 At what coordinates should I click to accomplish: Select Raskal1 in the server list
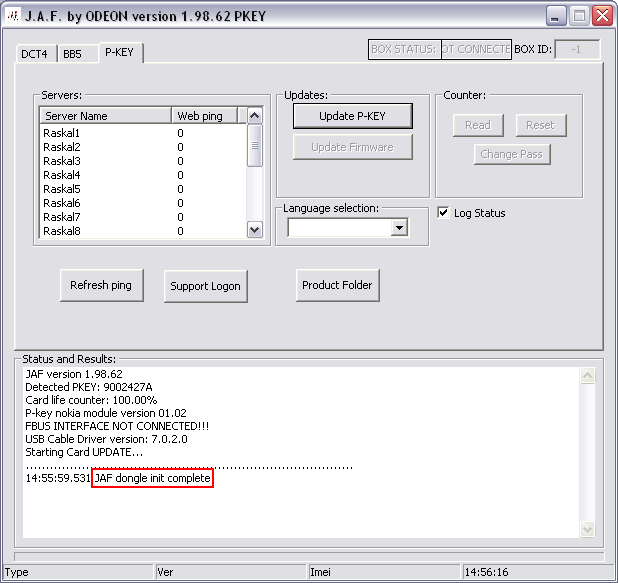[x=62, y=133]
